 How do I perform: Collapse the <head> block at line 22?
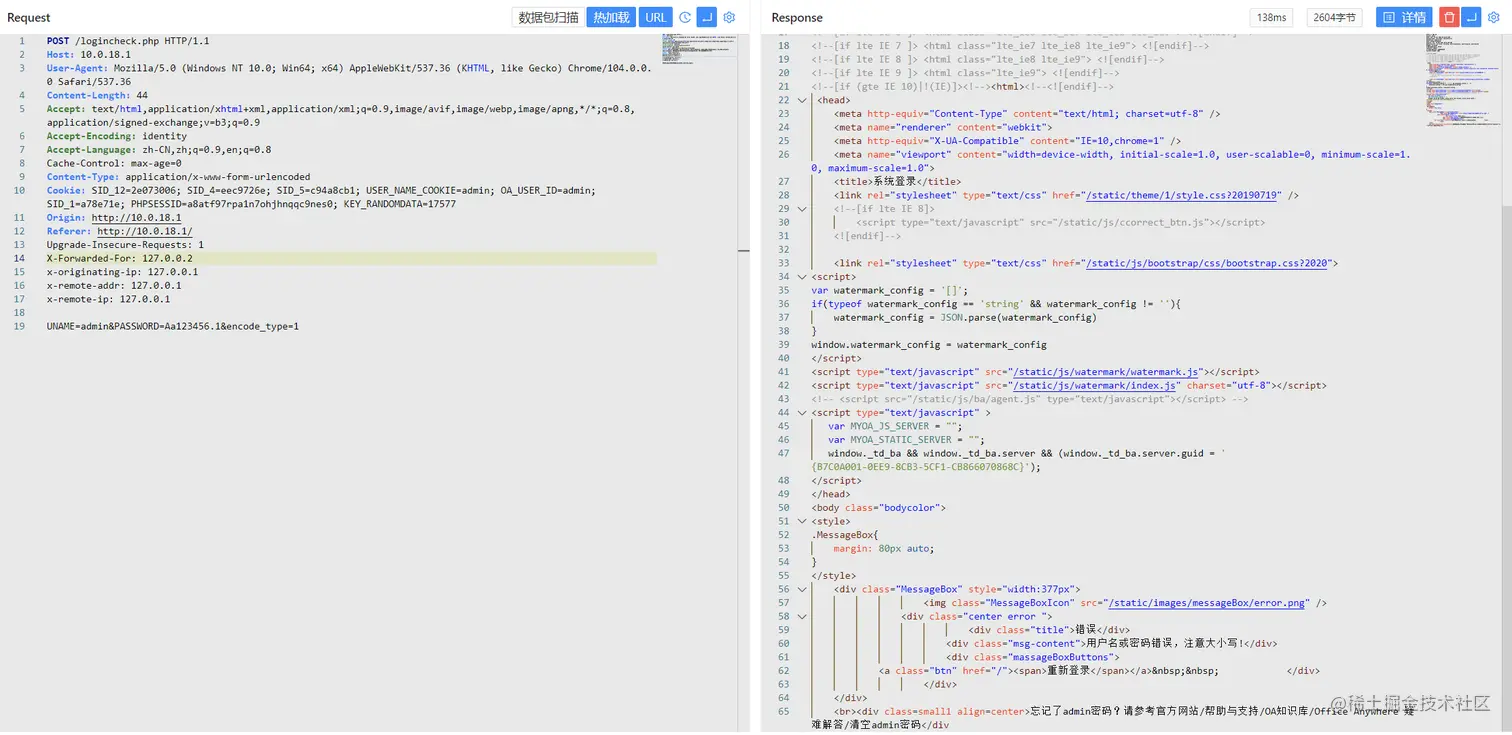[801, 100]
